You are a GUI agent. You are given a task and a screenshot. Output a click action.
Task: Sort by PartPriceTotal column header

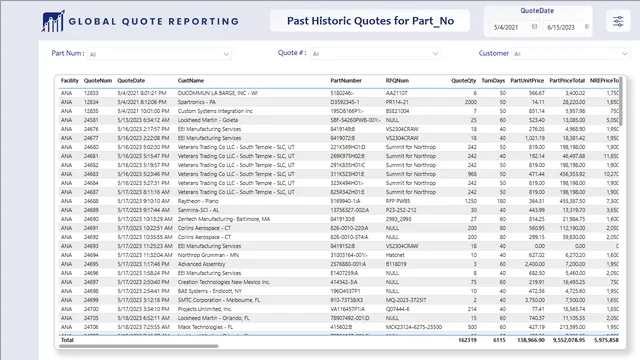(567, 81)
